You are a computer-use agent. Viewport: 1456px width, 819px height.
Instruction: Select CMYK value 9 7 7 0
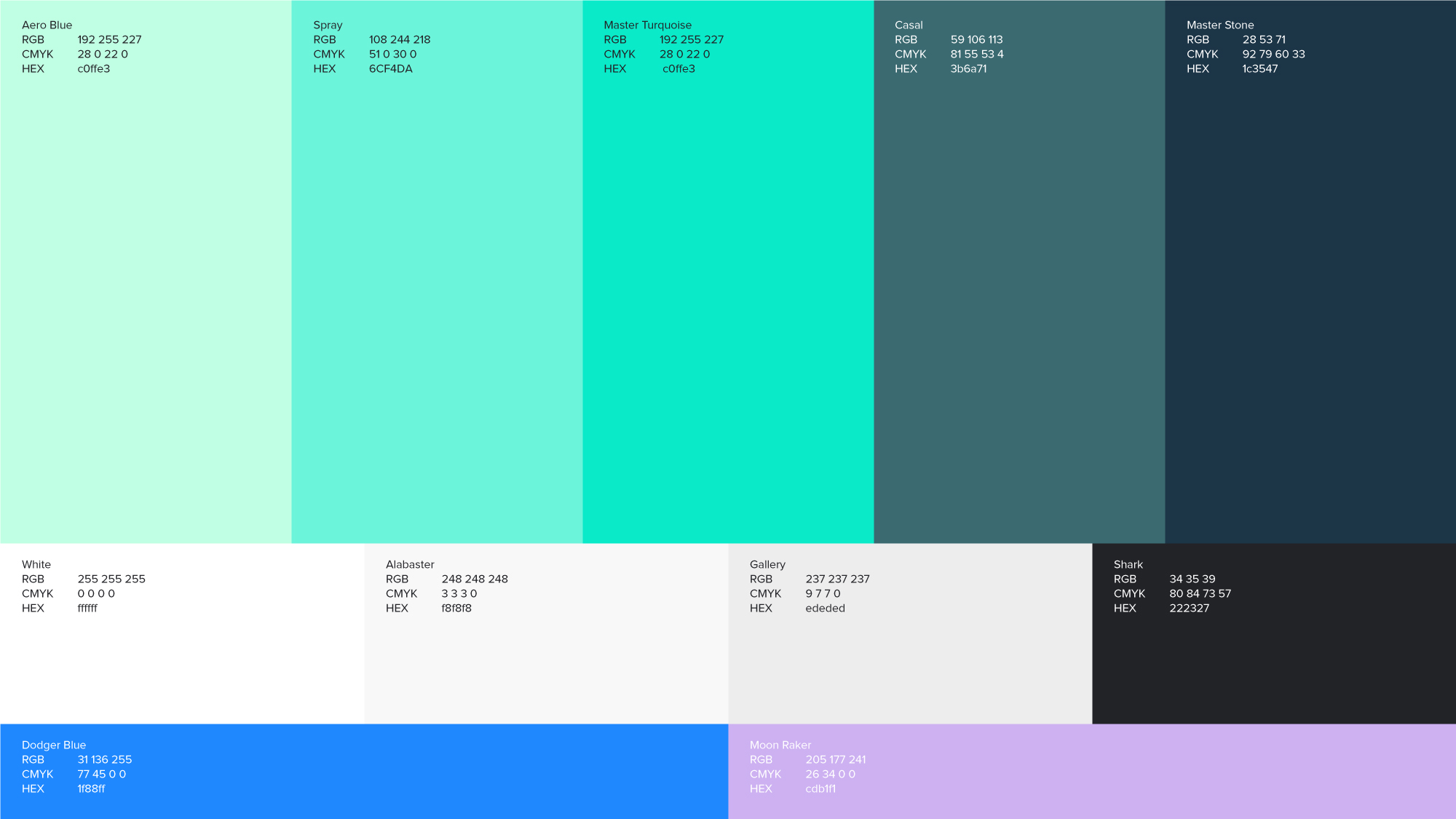coord(823,593)
